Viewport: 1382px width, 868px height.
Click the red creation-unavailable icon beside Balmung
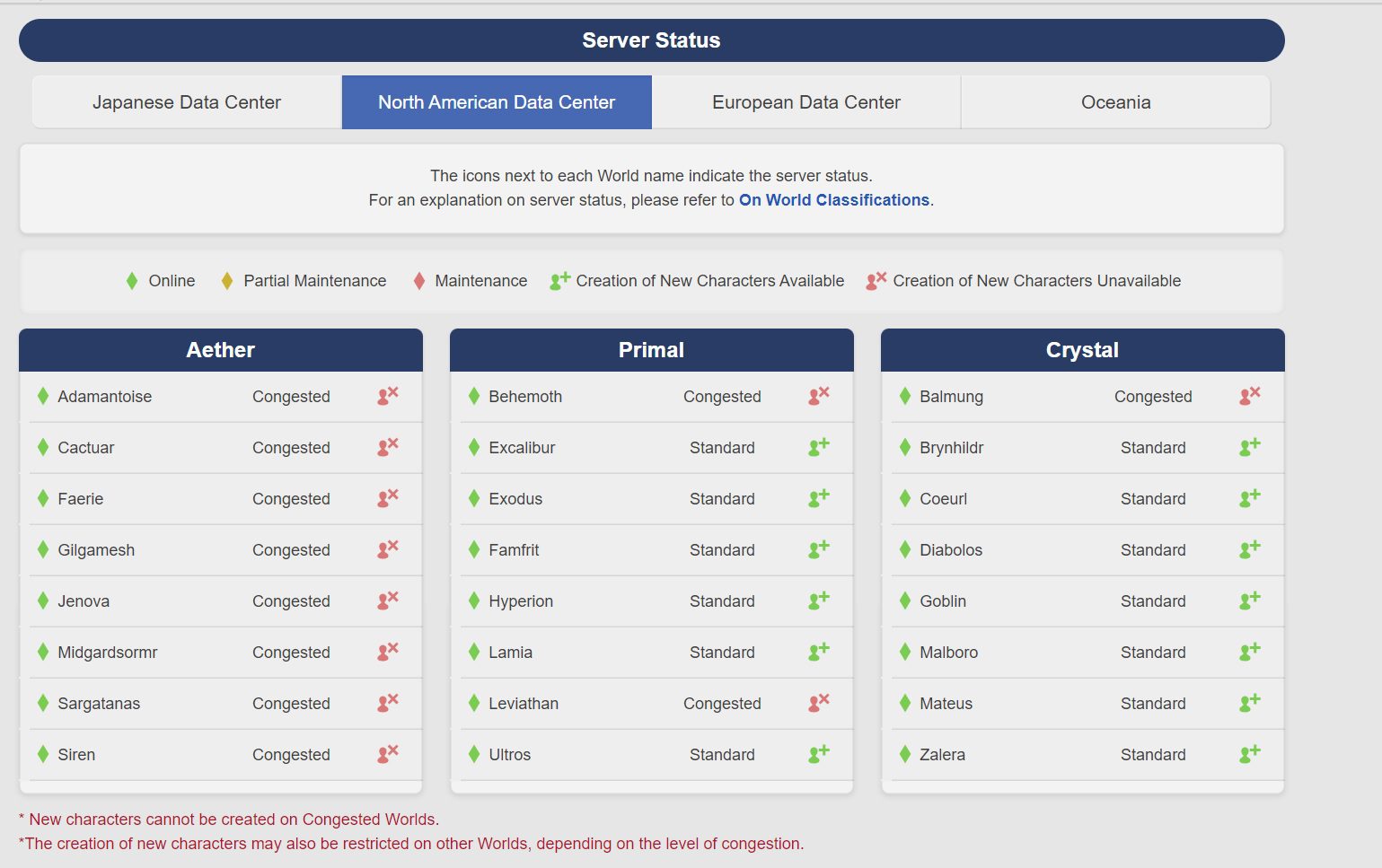click(1249, 396)
